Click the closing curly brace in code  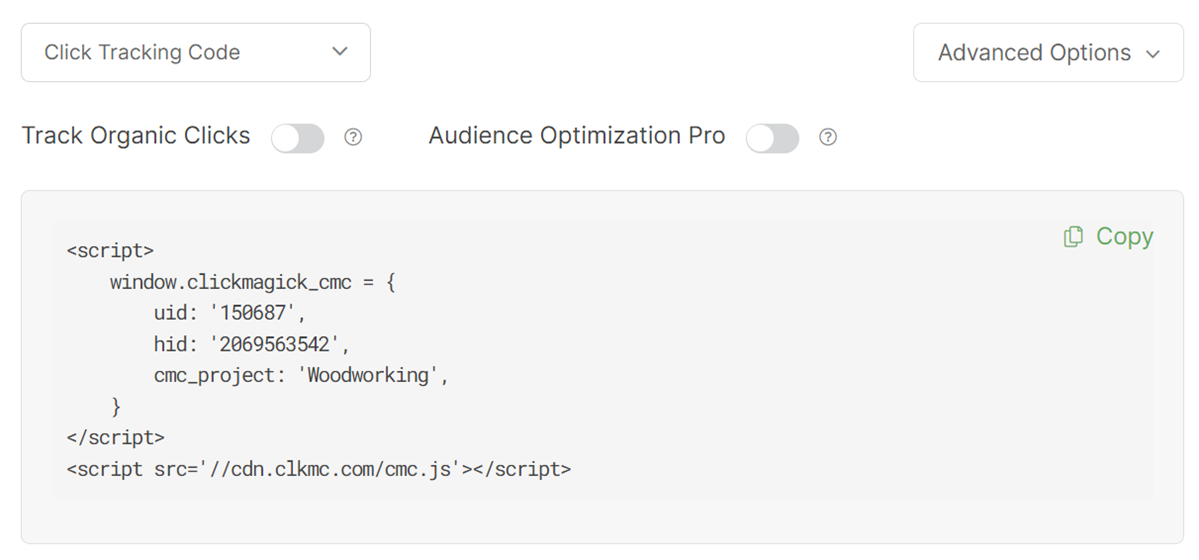(x=116, y=406)
